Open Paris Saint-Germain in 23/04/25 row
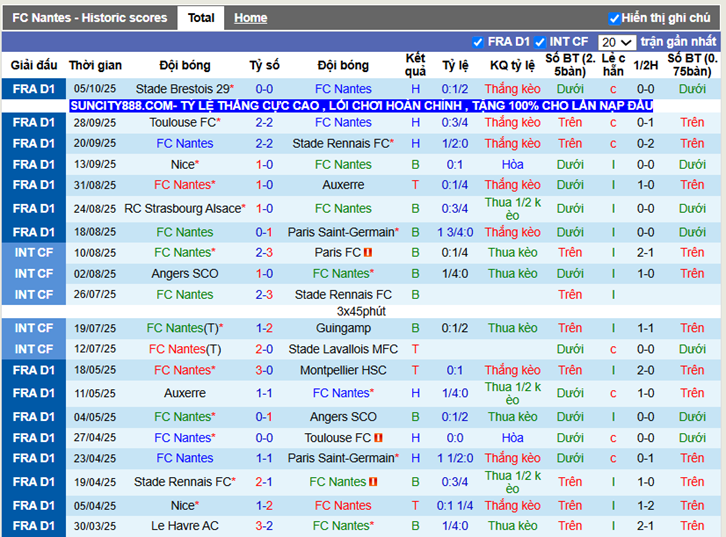Screen dimensions: 726x537 click(341, 458)
